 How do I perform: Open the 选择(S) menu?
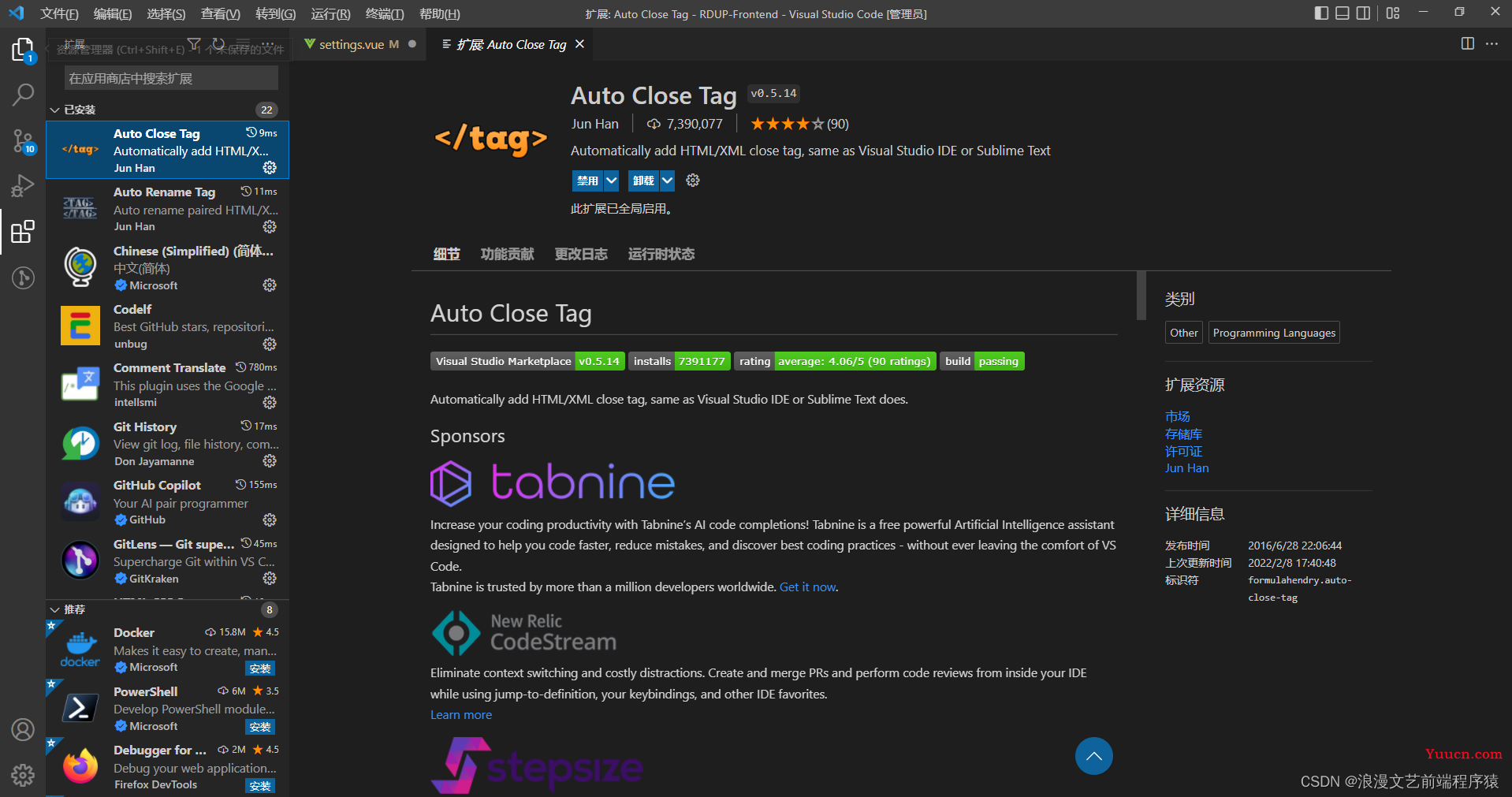click(166, 14)
